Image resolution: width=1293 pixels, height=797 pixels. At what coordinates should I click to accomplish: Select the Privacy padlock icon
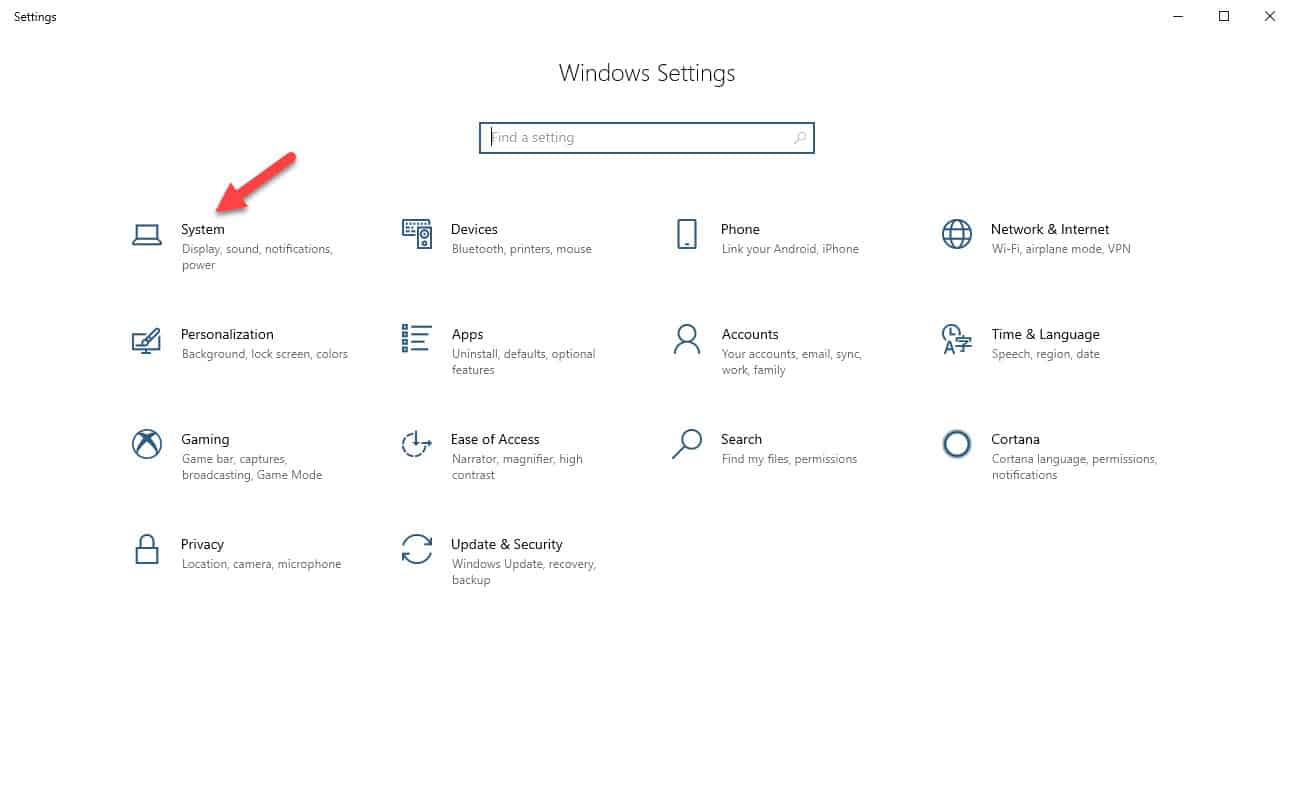(147, 549)
